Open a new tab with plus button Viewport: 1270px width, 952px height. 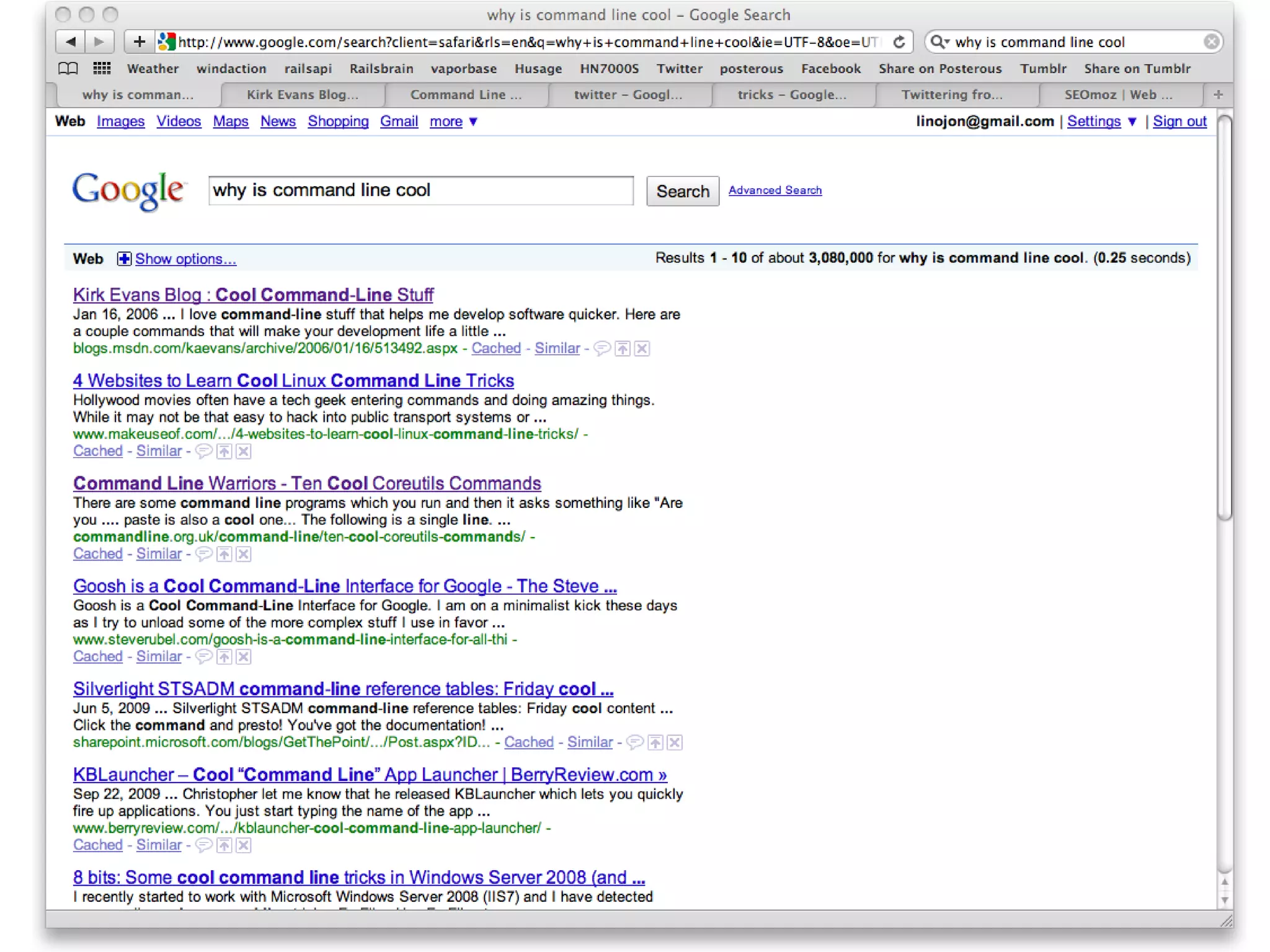(1218, 94)
